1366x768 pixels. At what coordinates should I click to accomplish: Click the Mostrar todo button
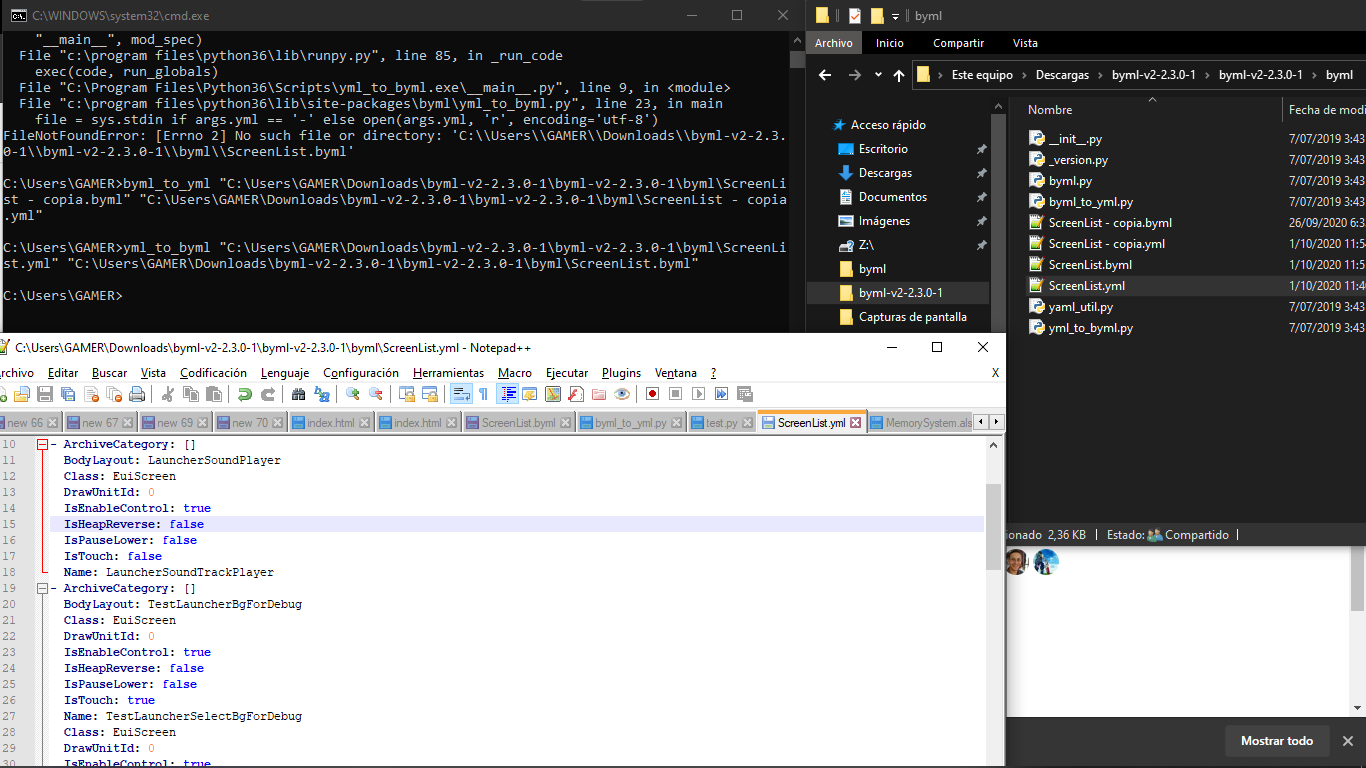coord(1277,741)
